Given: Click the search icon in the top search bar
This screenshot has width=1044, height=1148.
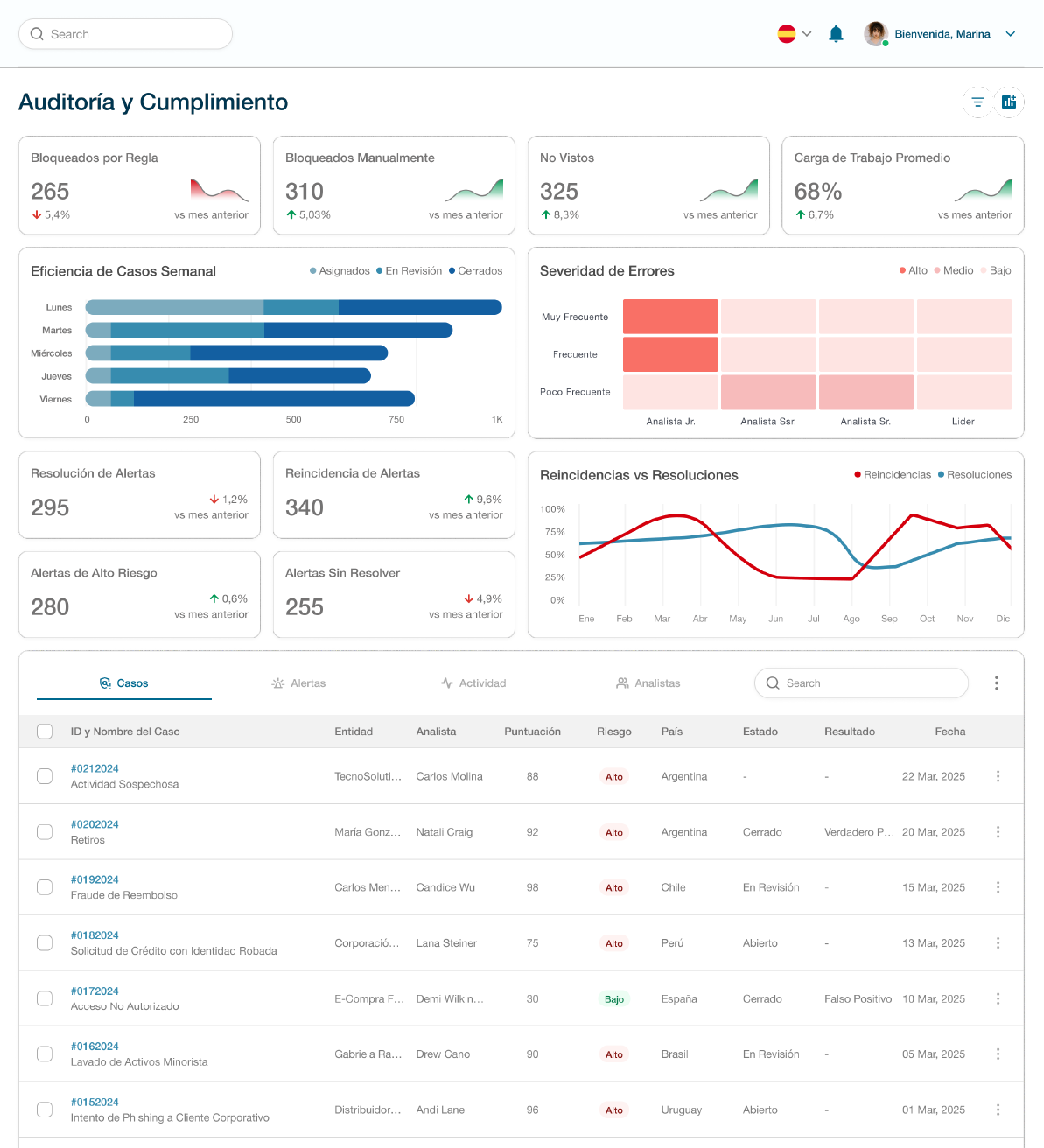Looking at the screenshot, I should tap(37, 33).
